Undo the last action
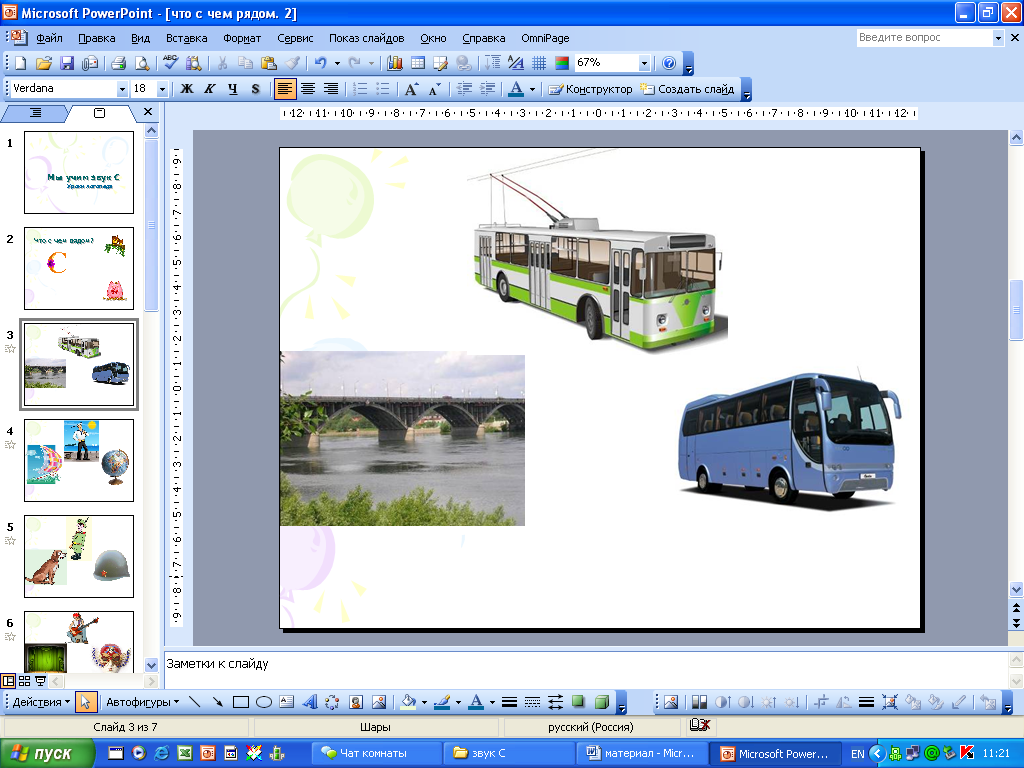The image size is (1024, 768). (320, 63)
